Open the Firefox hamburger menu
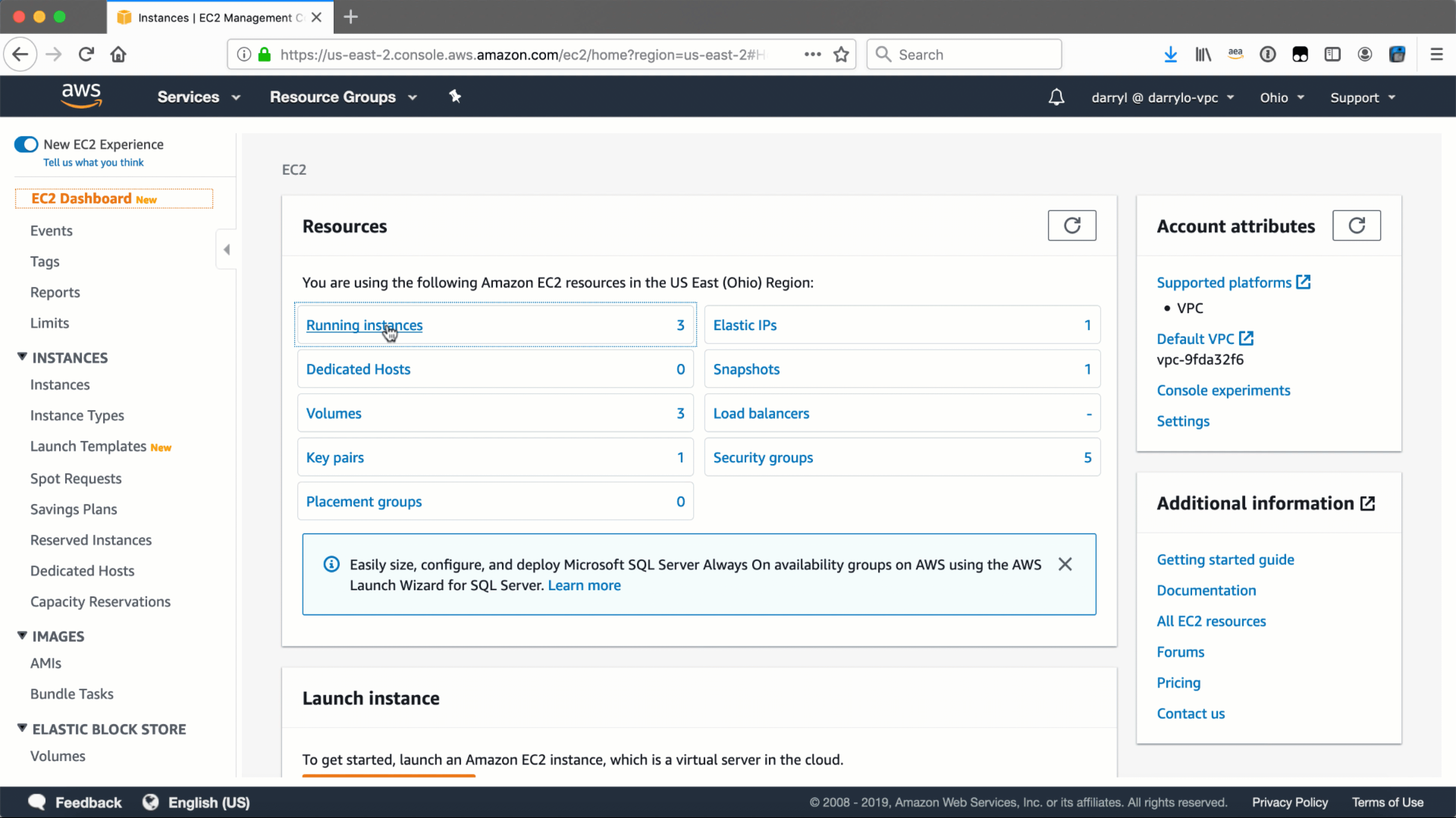The height and width of the screenshot is (818, 1456). (1436, 54)
